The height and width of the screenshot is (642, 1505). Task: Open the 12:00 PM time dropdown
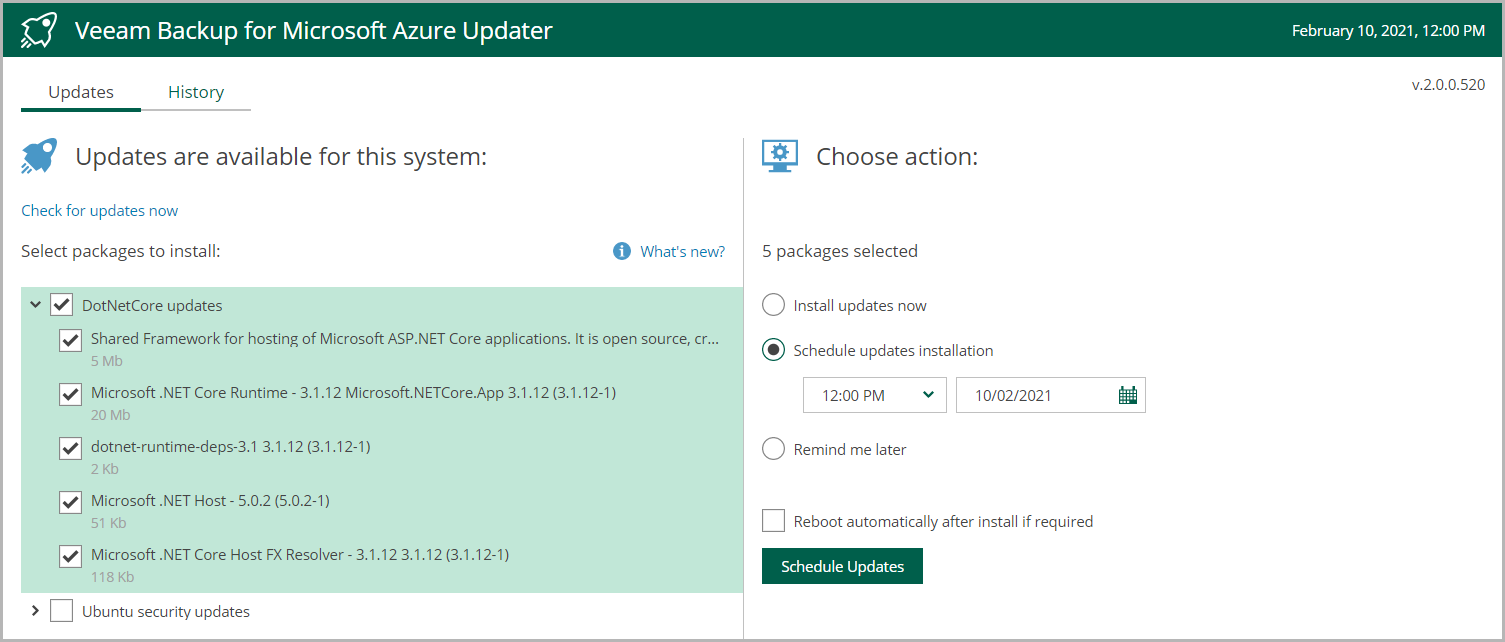click(x=875, y=395)
